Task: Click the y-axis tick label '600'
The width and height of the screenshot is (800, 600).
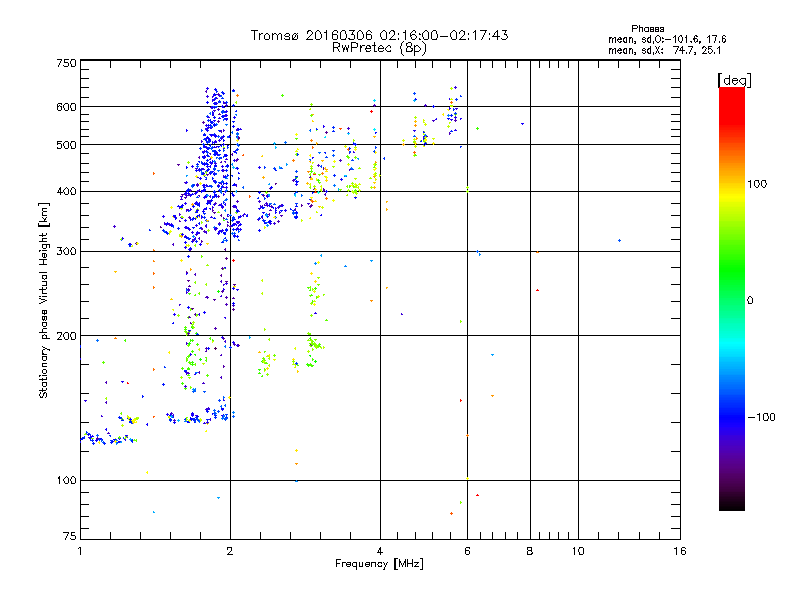Action: tap(66, 107)
